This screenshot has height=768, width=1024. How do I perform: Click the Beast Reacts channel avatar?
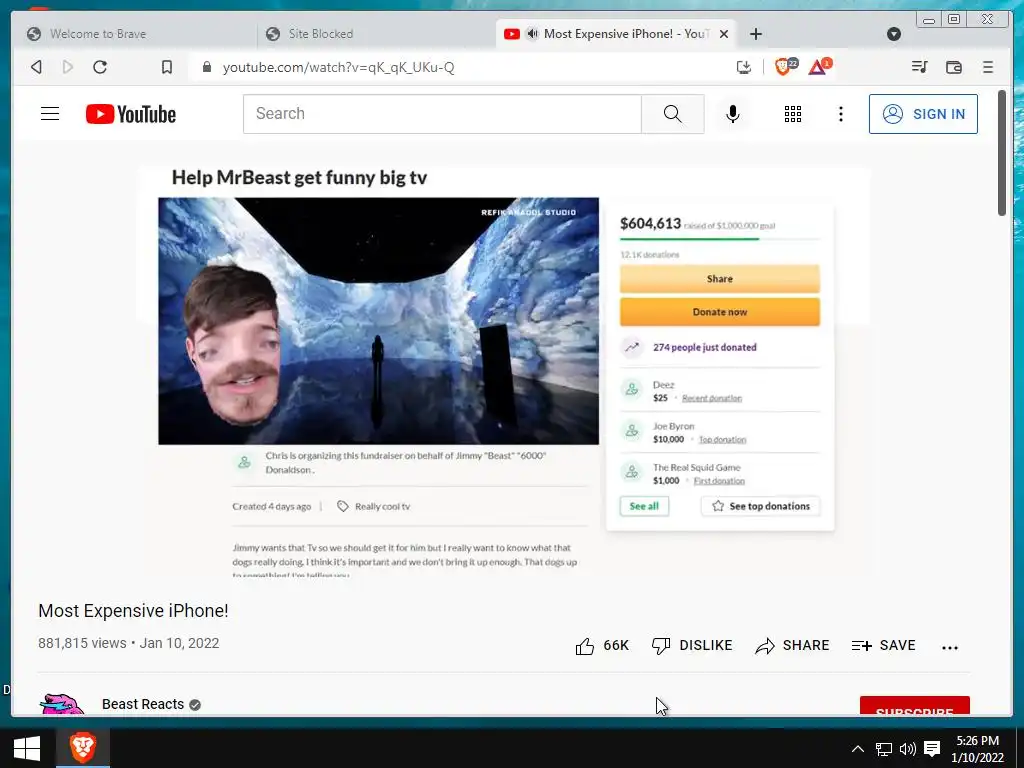click(62, 704)
